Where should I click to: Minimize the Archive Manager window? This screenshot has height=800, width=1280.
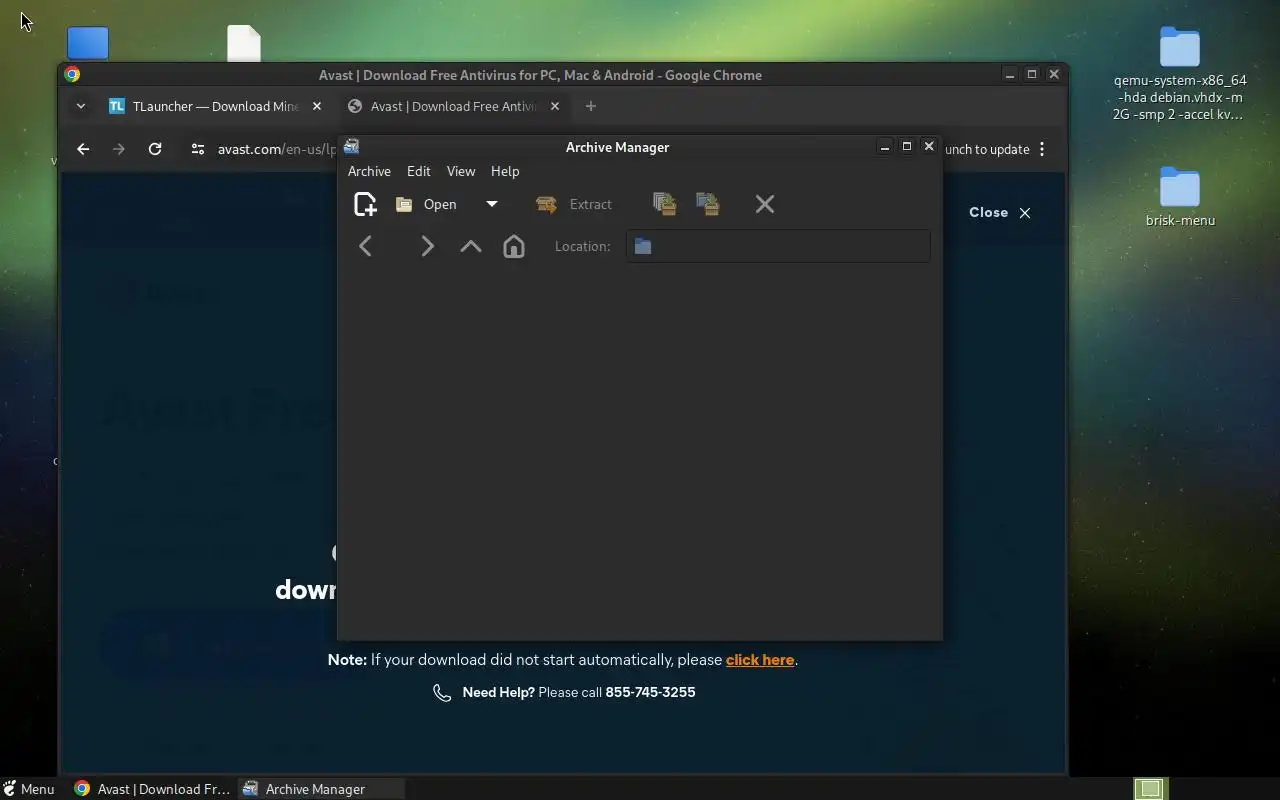[x=884, y=146]
